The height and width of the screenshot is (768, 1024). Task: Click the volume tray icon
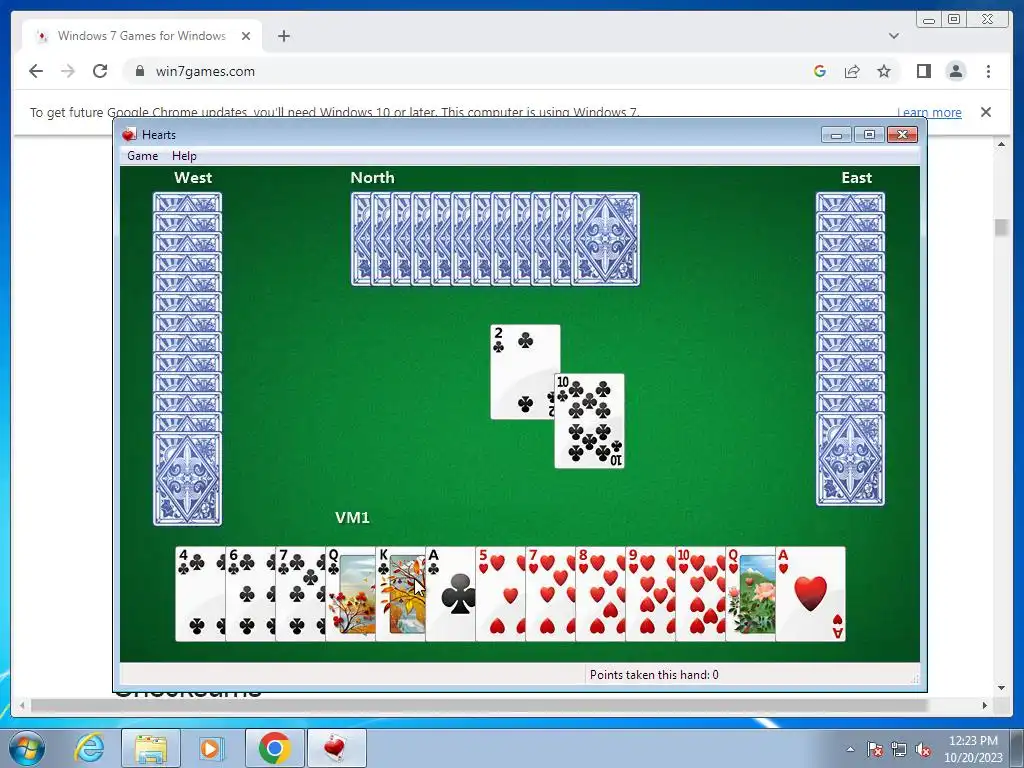(923, 749)
